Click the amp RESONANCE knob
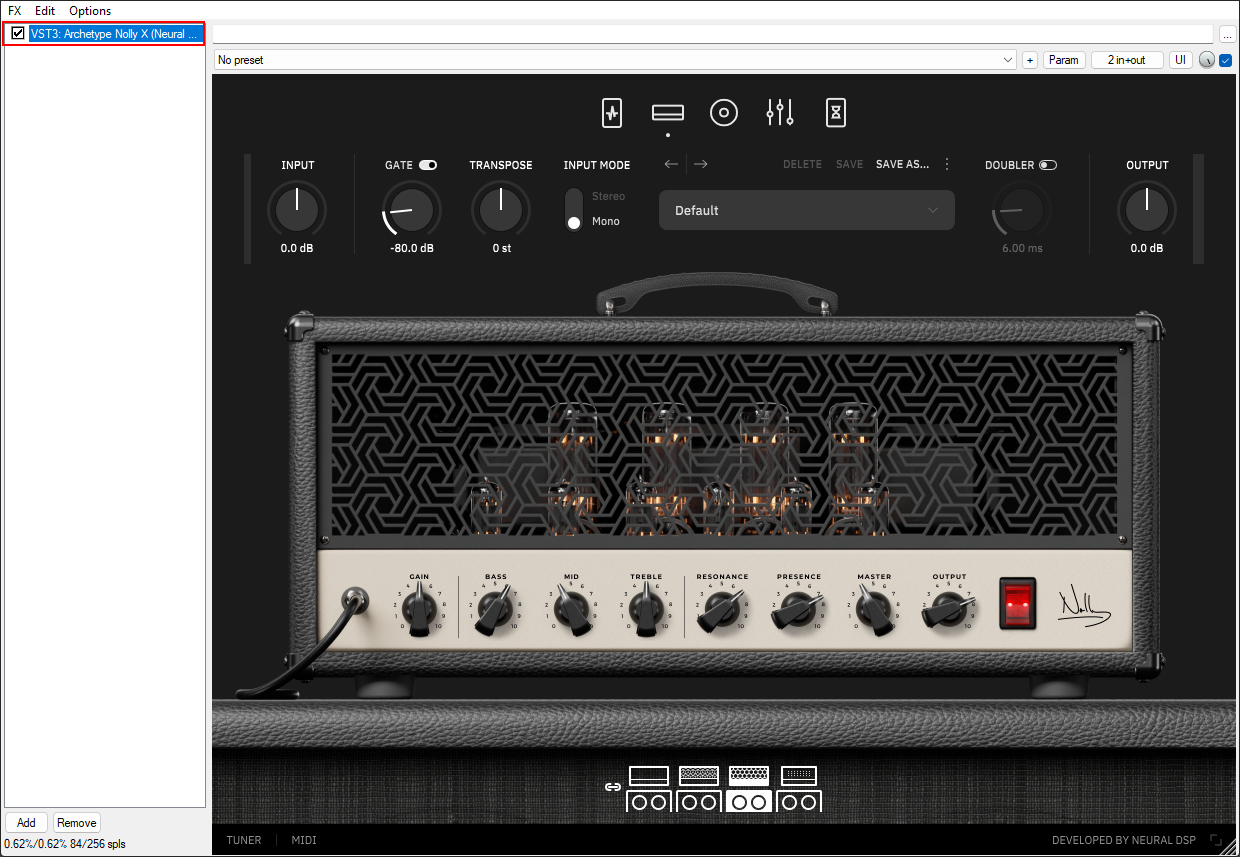The width and height of the screenshot is (1240, 857). [x=721, y=608]
